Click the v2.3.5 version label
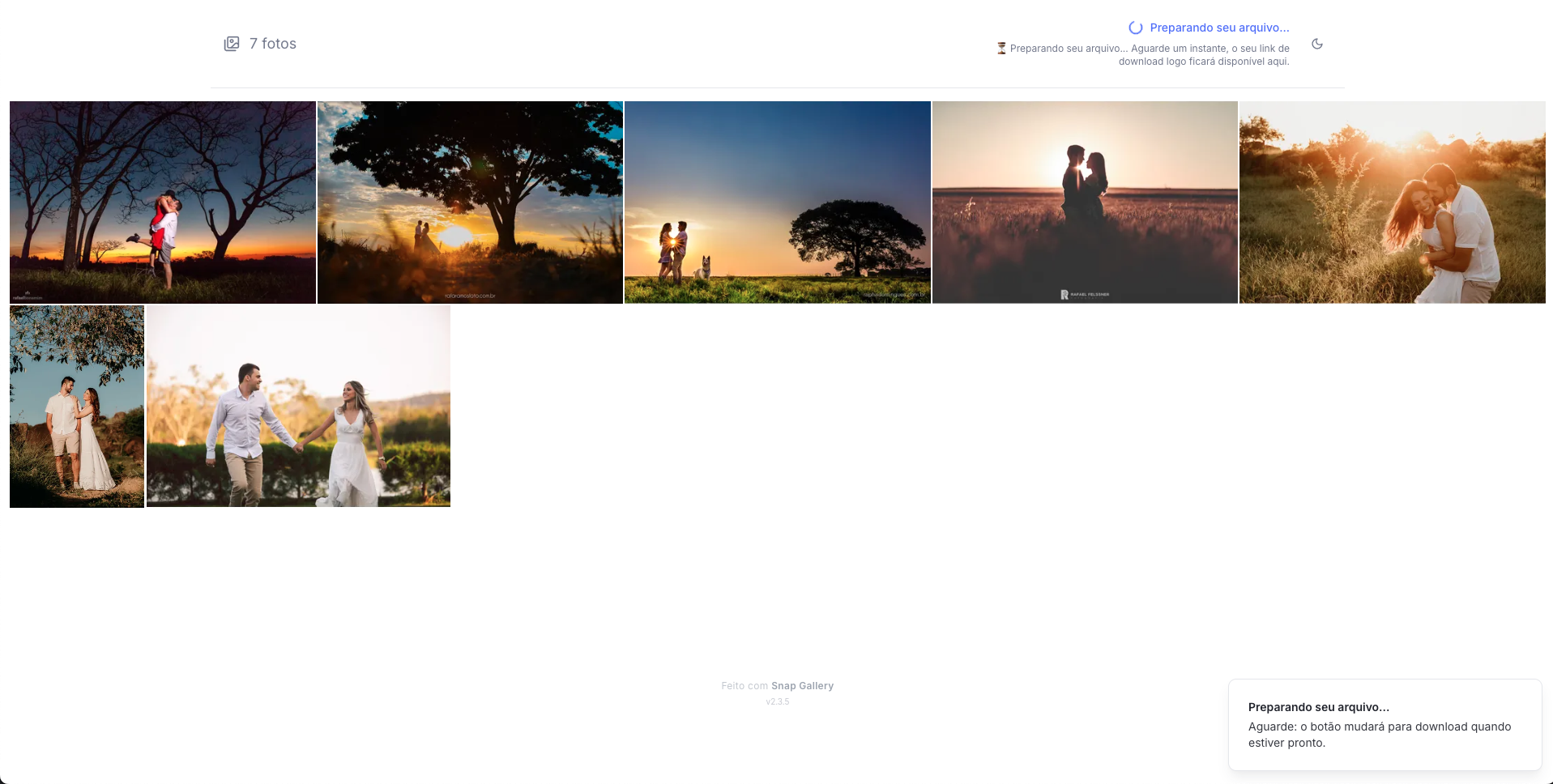 (x=778, y=702)
